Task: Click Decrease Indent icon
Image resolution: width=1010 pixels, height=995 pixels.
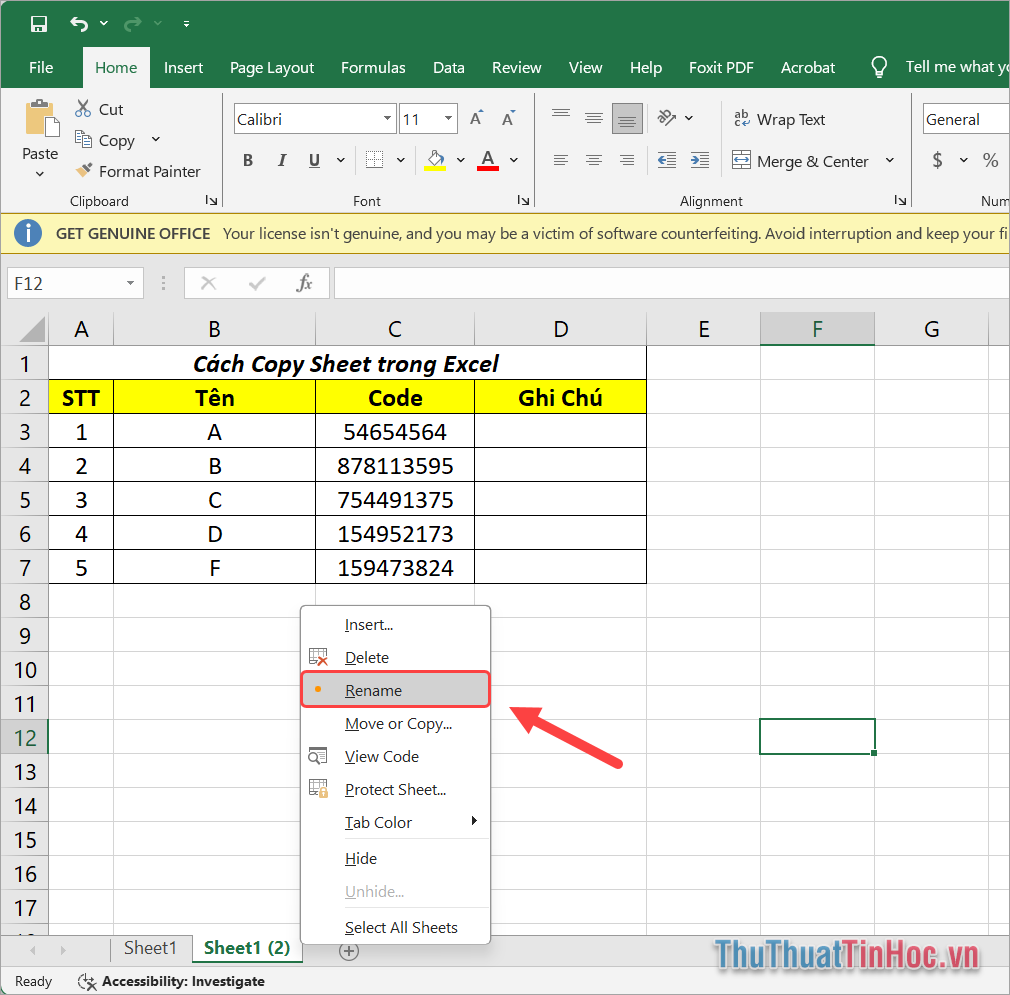Action: tap(667, 160)
